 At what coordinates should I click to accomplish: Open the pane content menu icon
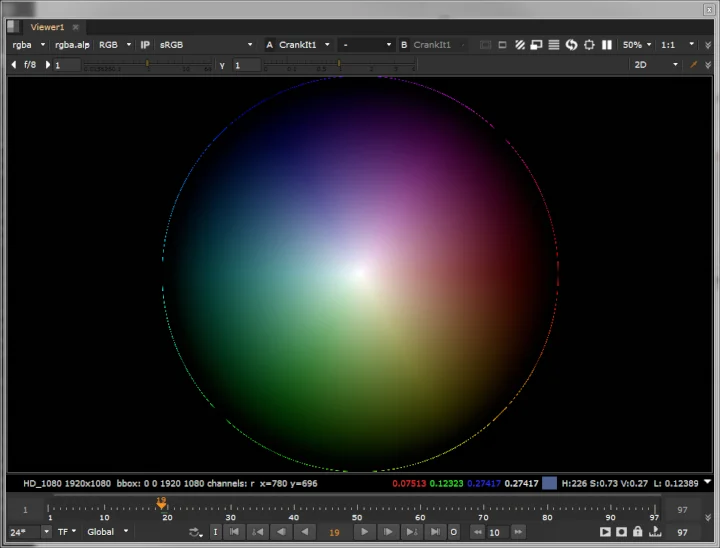point(13,27)
